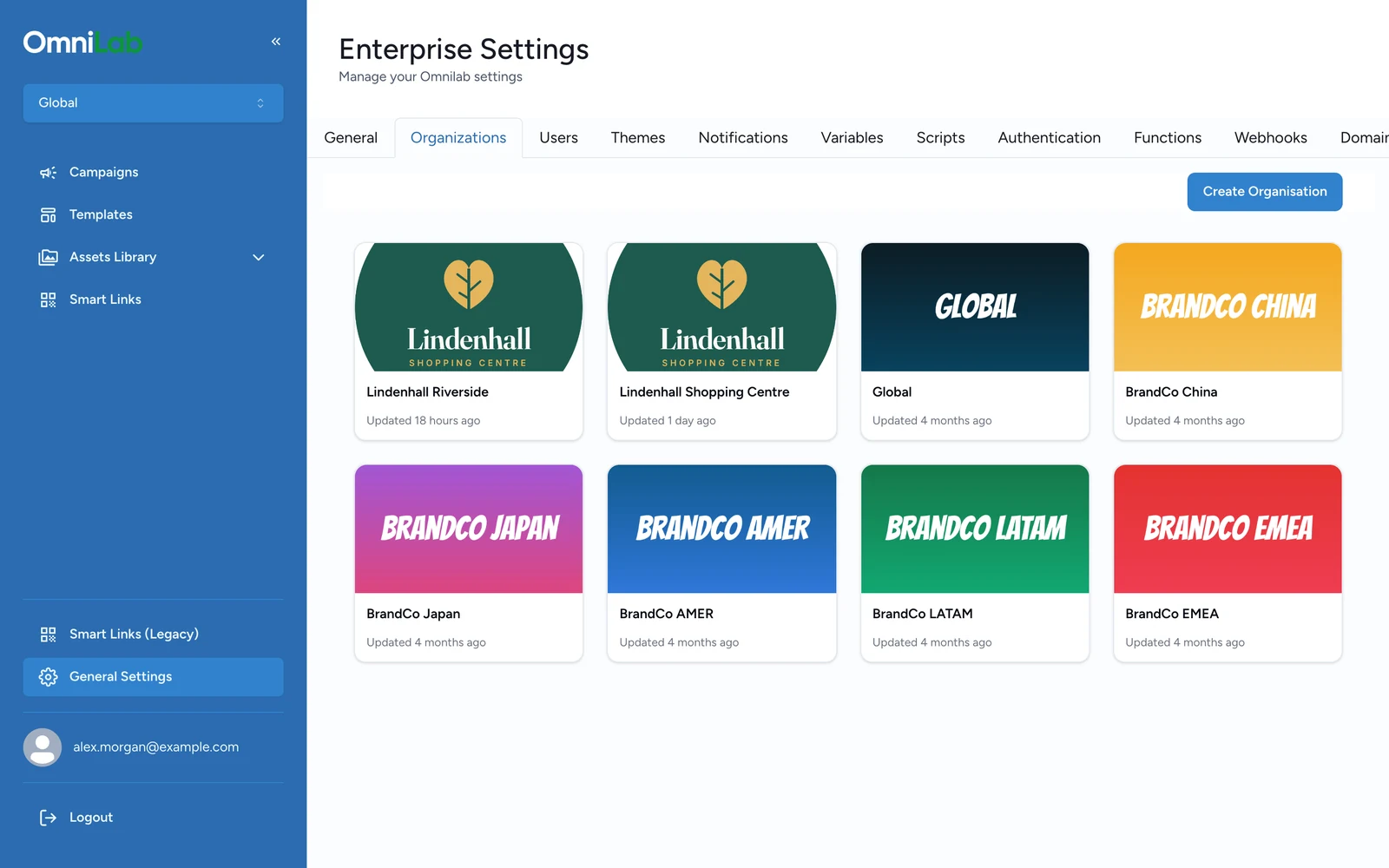
Task: Open the alex.morgan@example.com account entry
Action: click(x=156, y=747)
